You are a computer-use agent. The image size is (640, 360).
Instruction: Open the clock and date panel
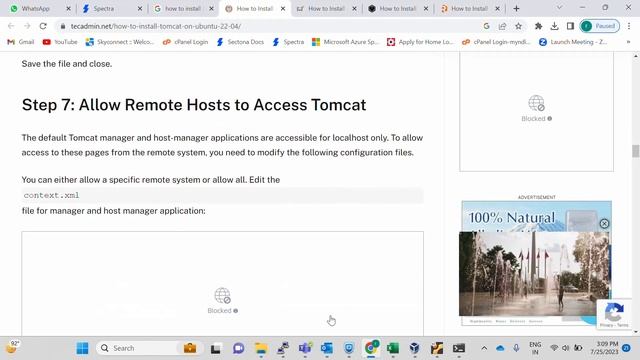click(x=604, y=348)
